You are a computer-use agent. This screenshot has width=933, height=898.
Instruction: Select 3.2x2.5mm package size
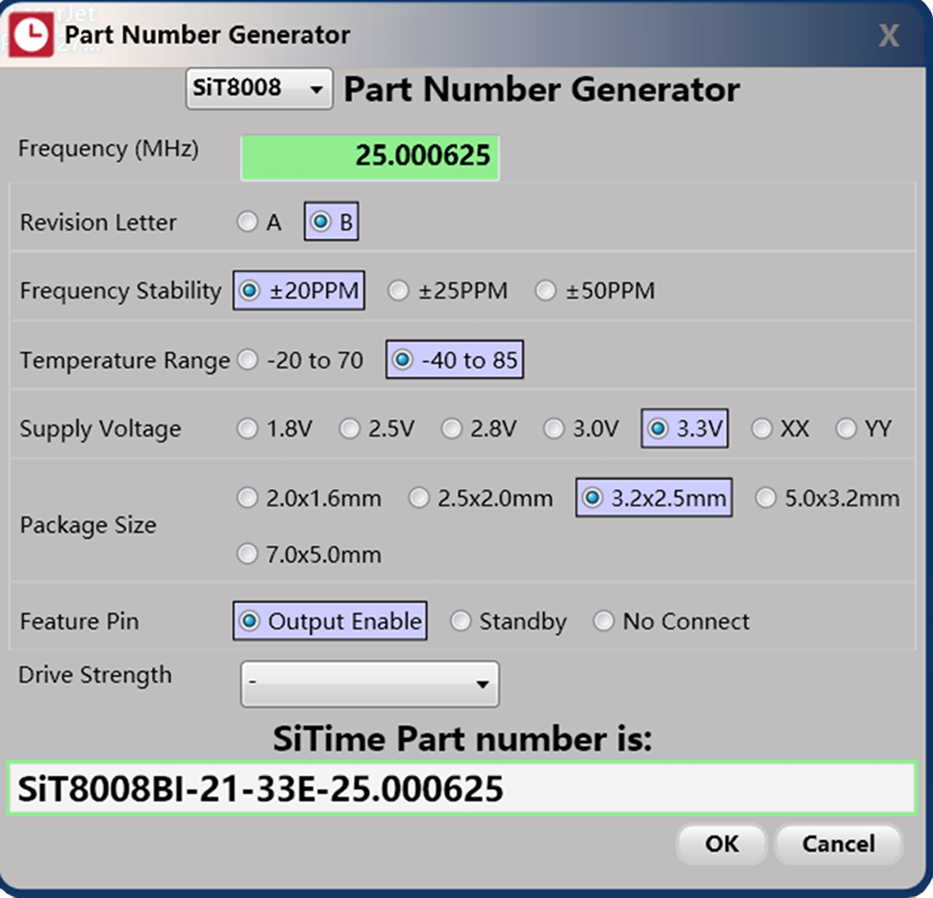click(x=653, y=498)
